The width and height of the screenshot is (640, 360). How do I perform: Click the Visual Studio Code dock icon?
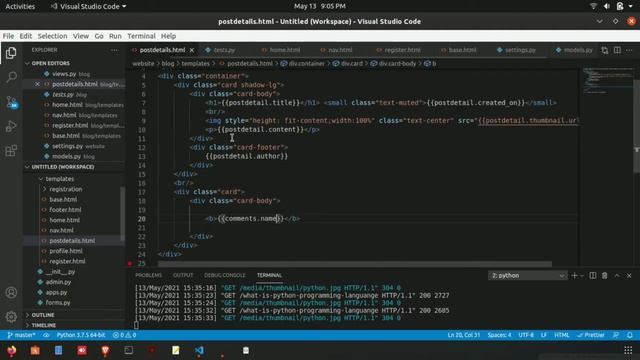pyautogui.click(x=199, y=351)
